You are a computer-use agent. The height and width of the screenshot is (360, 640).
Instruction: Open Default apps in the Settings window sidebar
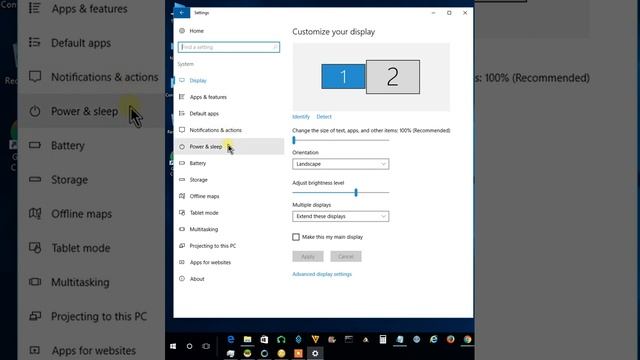204,114
